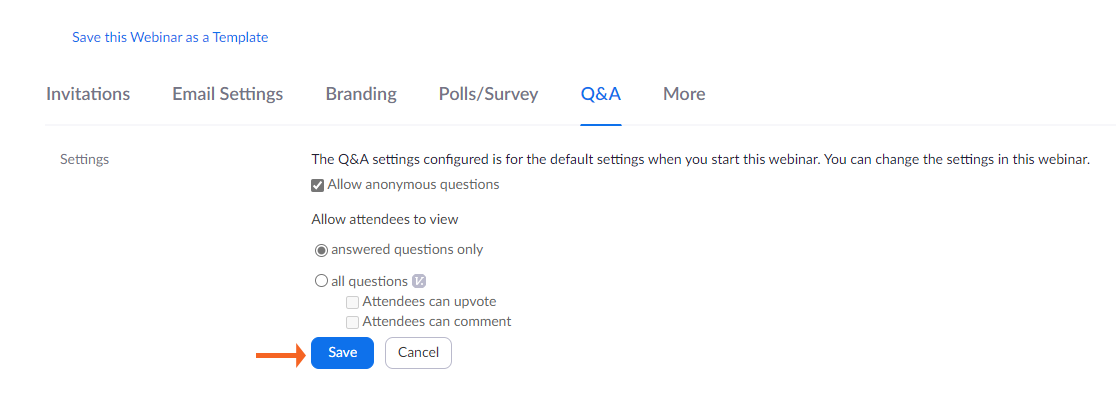Viewport: 1116px width, 410px height.
Task: Select the 'all questions' radio button
Action: [322, 282]
